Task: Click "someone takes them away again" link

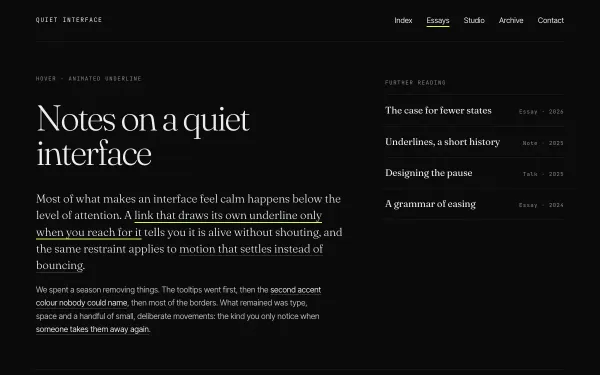Action: pos(93,329)
